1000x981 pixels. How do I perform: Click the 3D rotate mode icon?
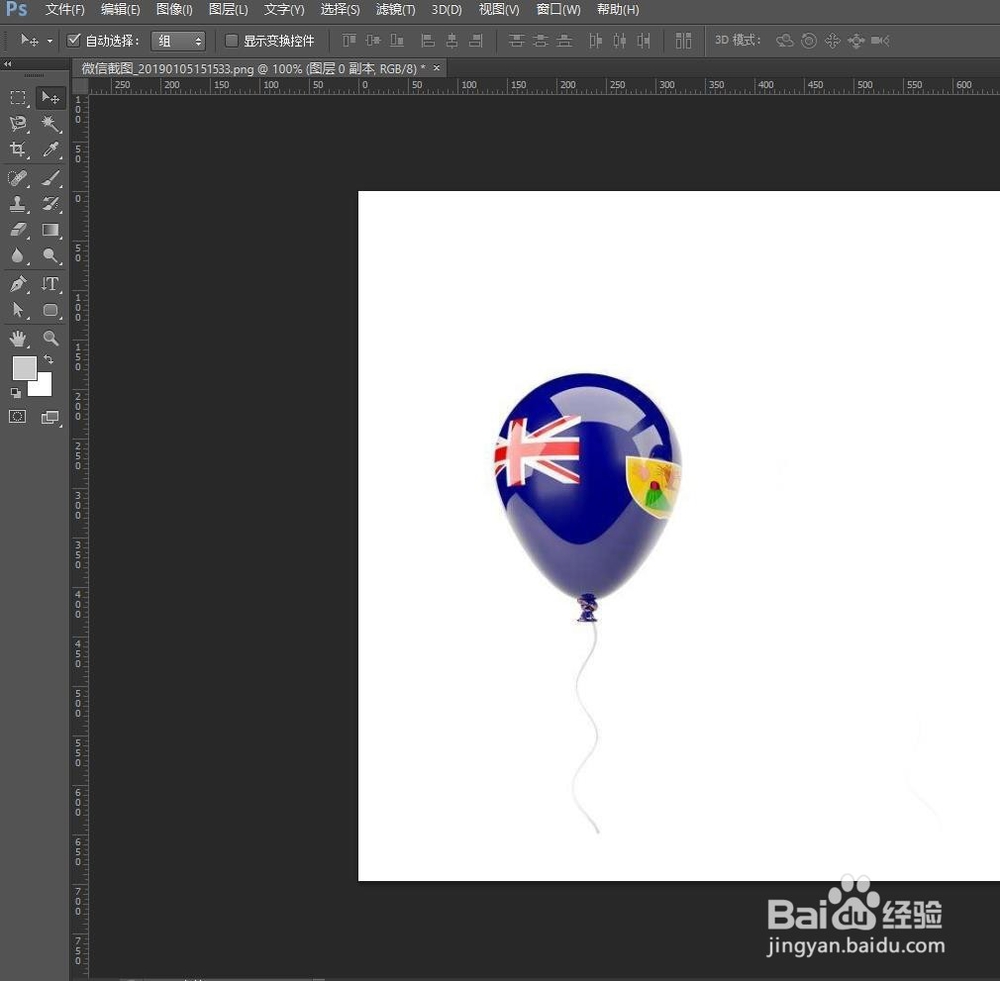[x=784, y=41]
